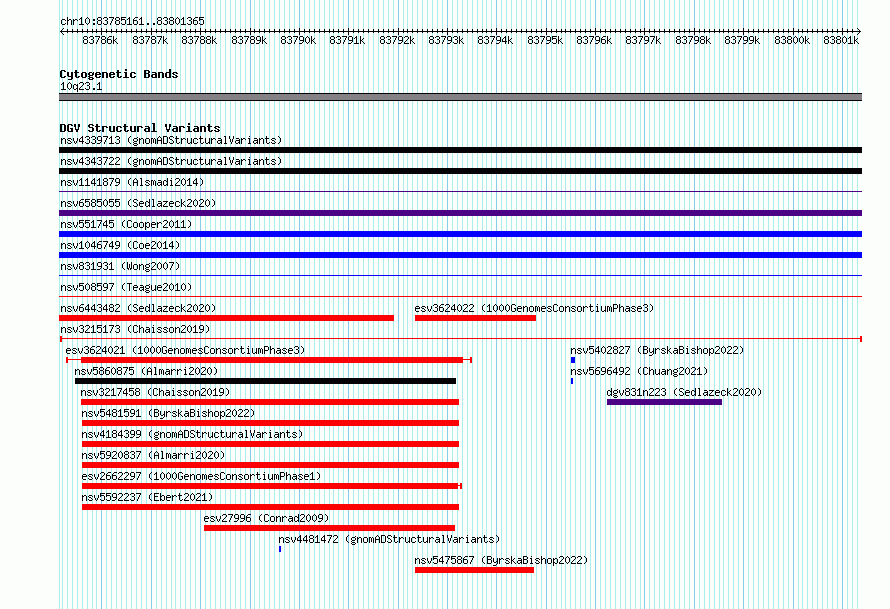Click the red bar under nsv5920837
The image size is (890, 609).
(x=270, y=465)
